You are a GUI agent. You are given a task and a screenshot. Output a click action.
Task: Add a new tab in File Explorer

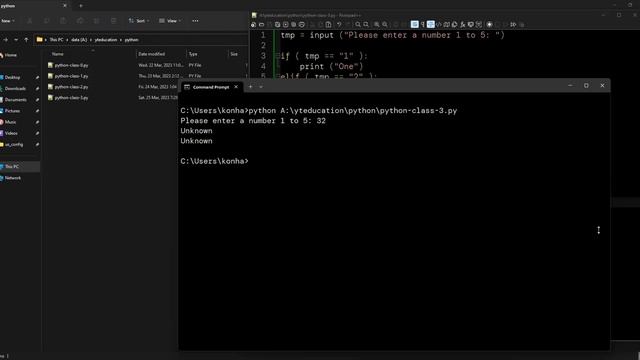(81, 6)
